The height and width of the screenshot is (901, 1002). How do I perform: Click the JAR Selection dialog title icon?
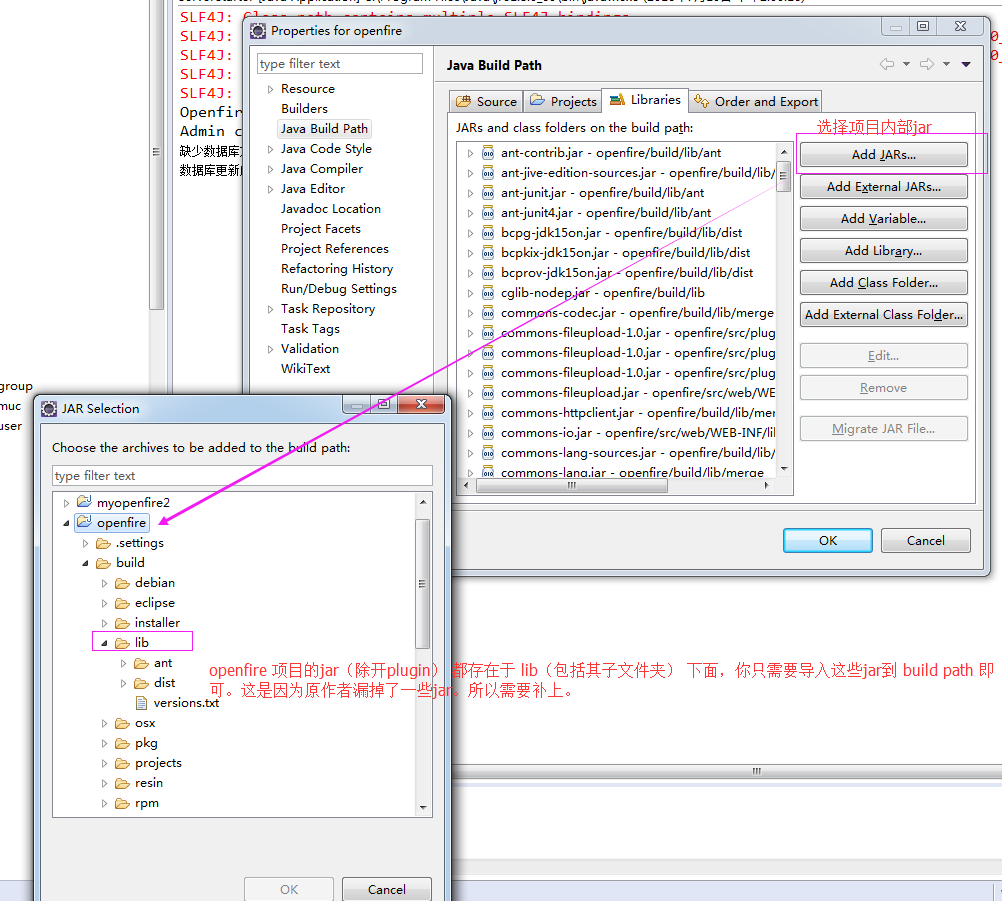49,409
